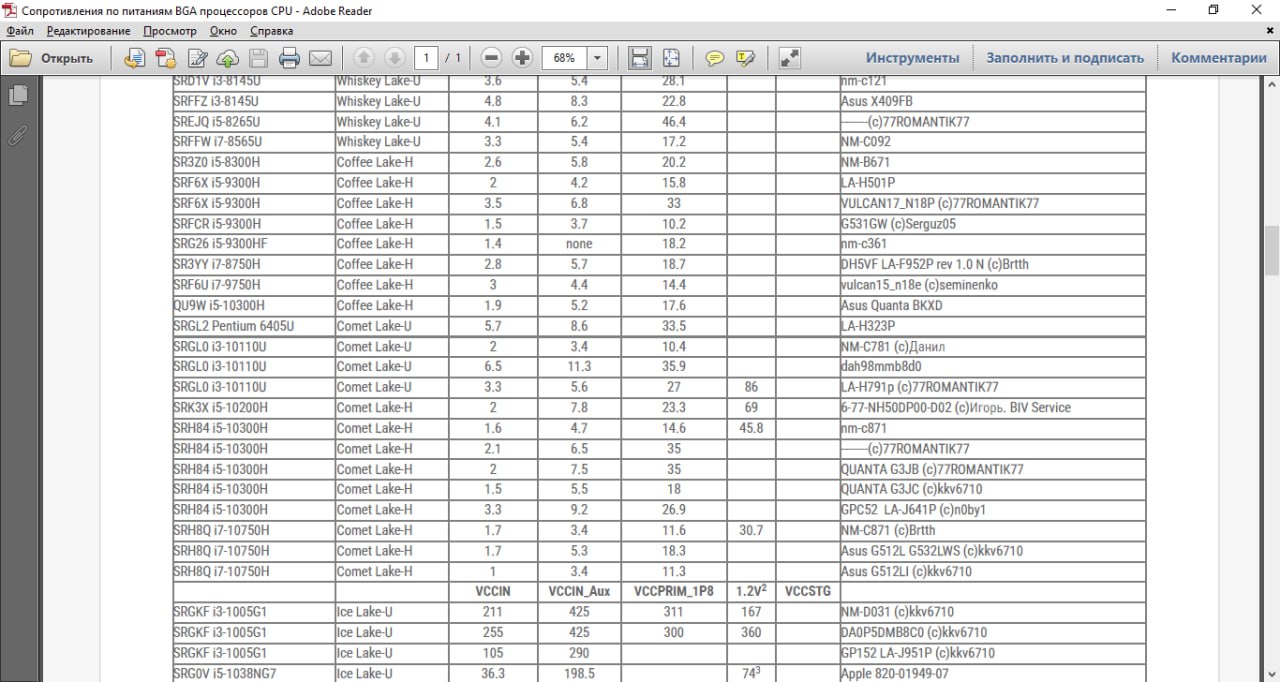Click the sign document pen icon
1280x682 pixels.
(x=197, y=58)
